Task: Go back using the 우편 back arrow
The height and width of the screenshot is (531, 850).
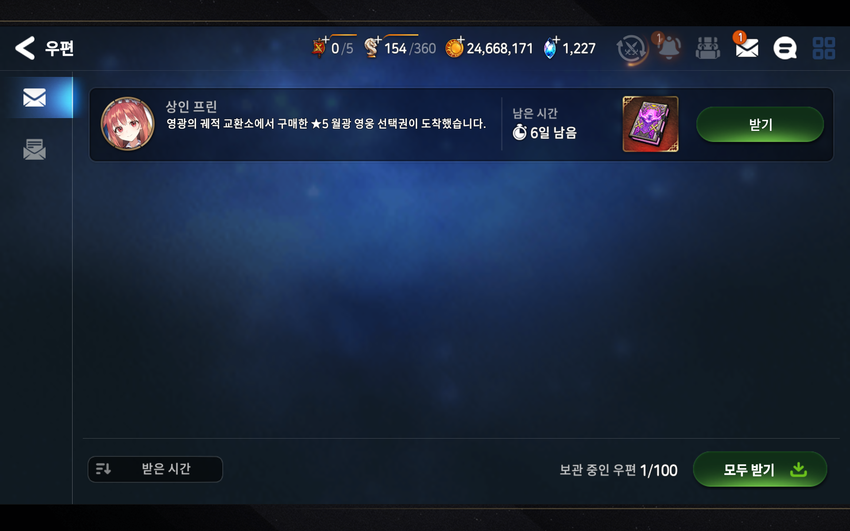Action: tap(25, 48)
